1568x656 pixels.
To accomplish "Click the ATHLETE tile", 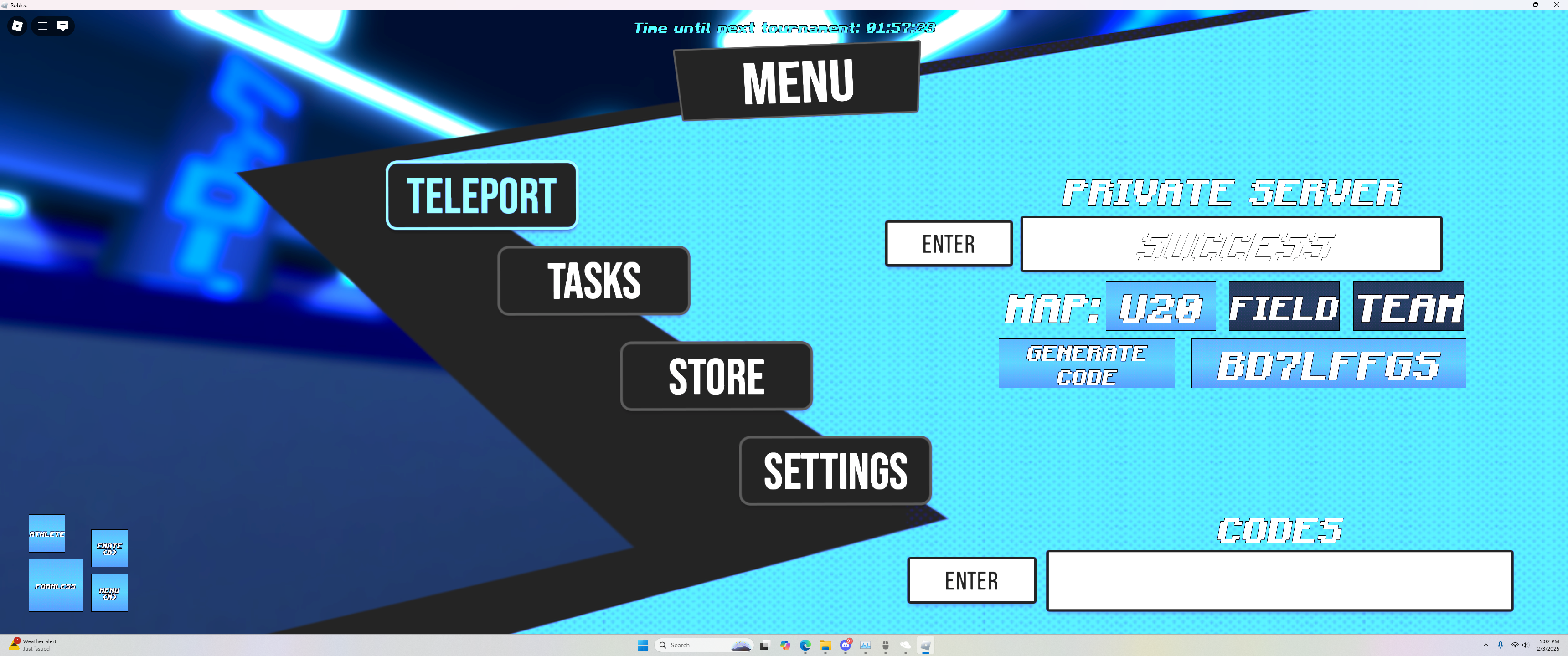I will [x=47, y=534].
